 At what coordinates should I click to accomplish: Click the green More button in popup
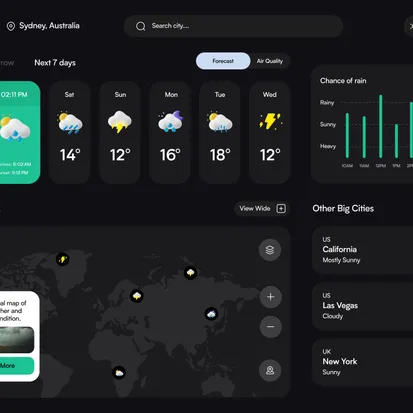point(17,366)
